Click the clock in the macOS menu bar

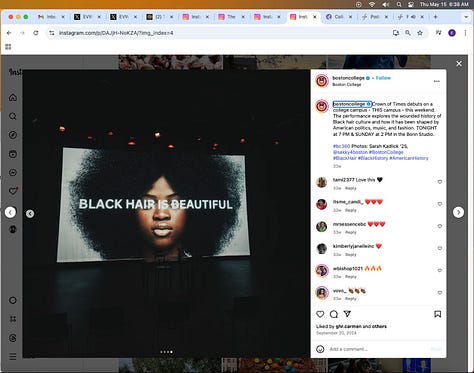(x=444, y=4)
